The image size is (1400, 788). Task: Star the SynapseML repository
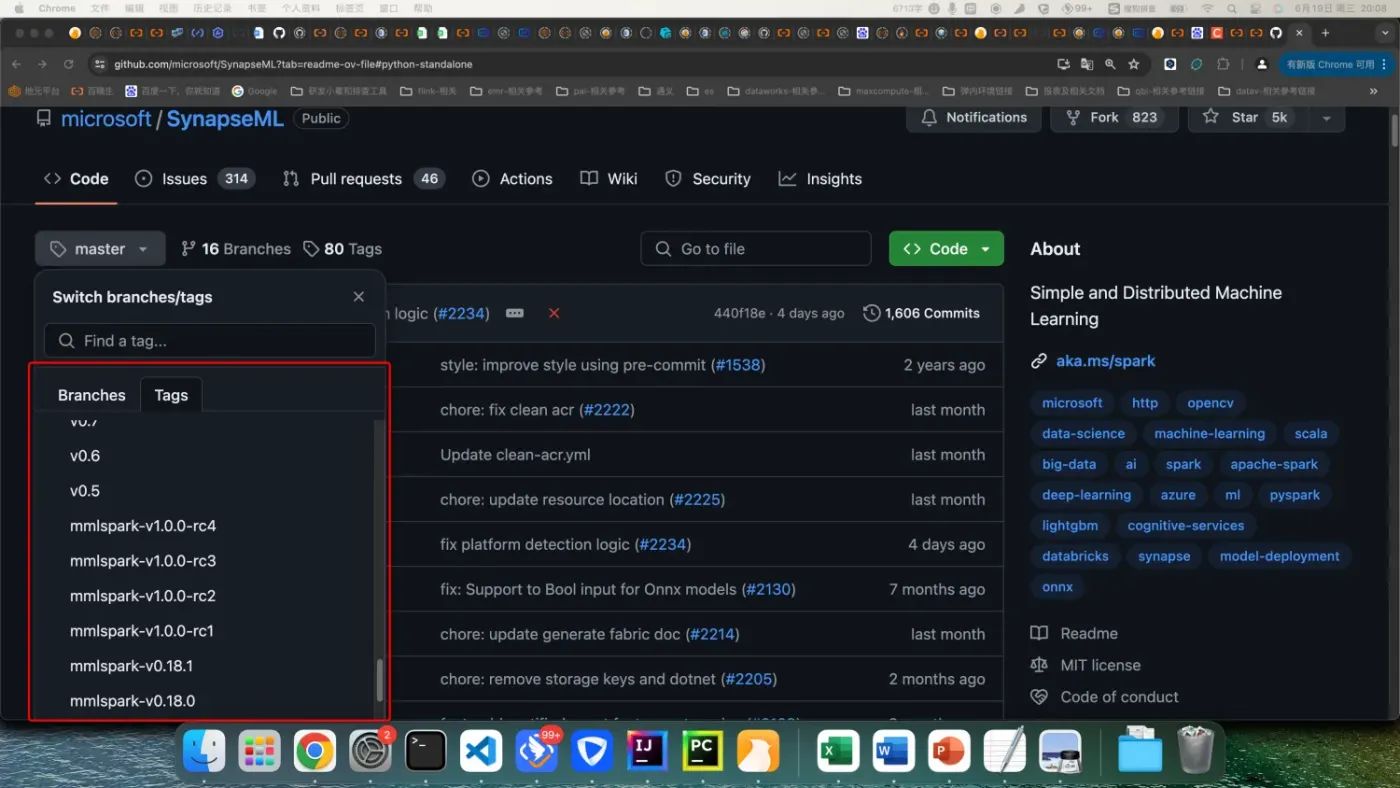tap(1245, 117)
